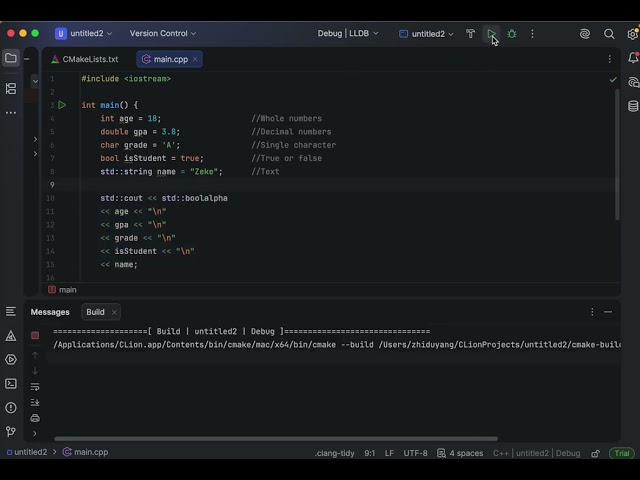Click the main breadcrumb function
This screenshot has height=480, width=640.
62,290
